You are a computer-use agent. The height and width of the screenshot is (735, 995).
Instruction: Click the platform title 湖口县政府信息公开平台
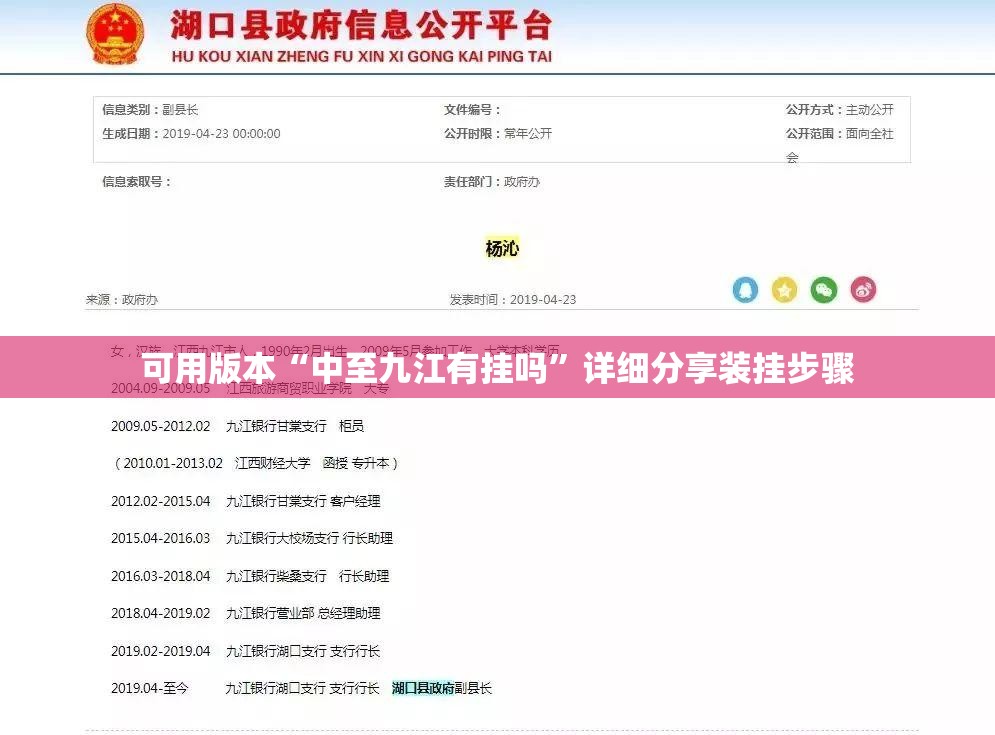361,25
